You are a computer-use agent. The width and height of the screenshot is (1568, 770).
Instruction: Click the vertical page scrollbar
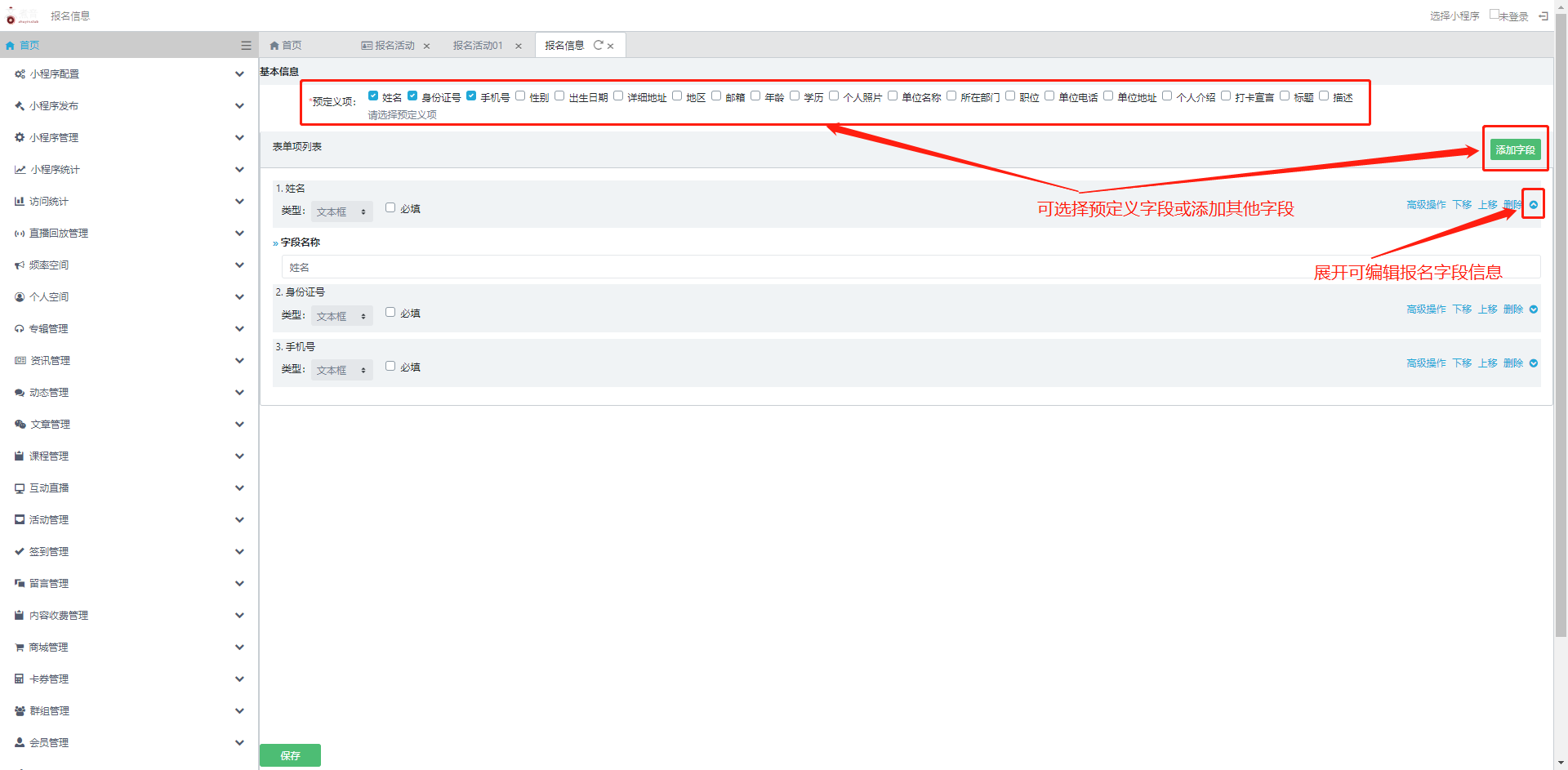tap(1561, 327)
